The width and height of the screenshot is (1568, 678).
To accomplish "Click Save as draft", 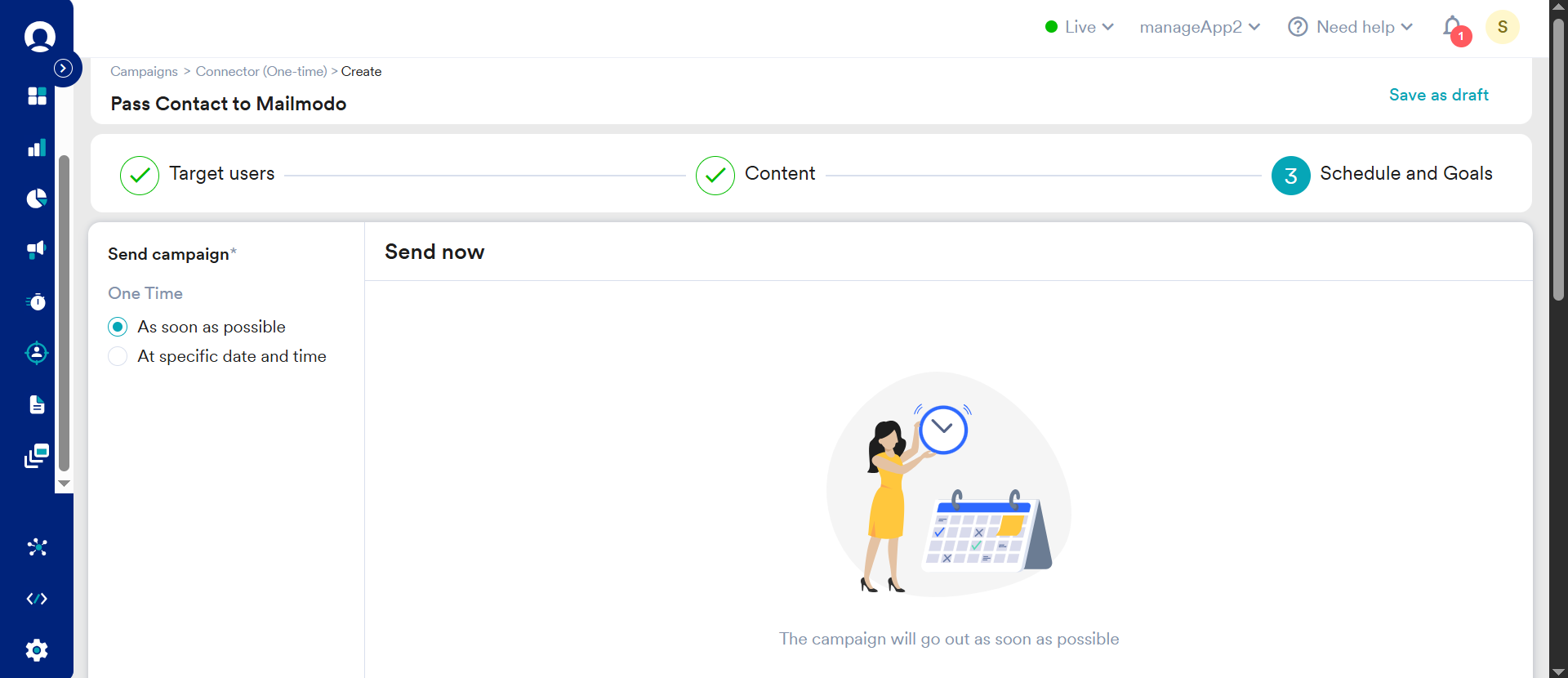I will 1438,95.
